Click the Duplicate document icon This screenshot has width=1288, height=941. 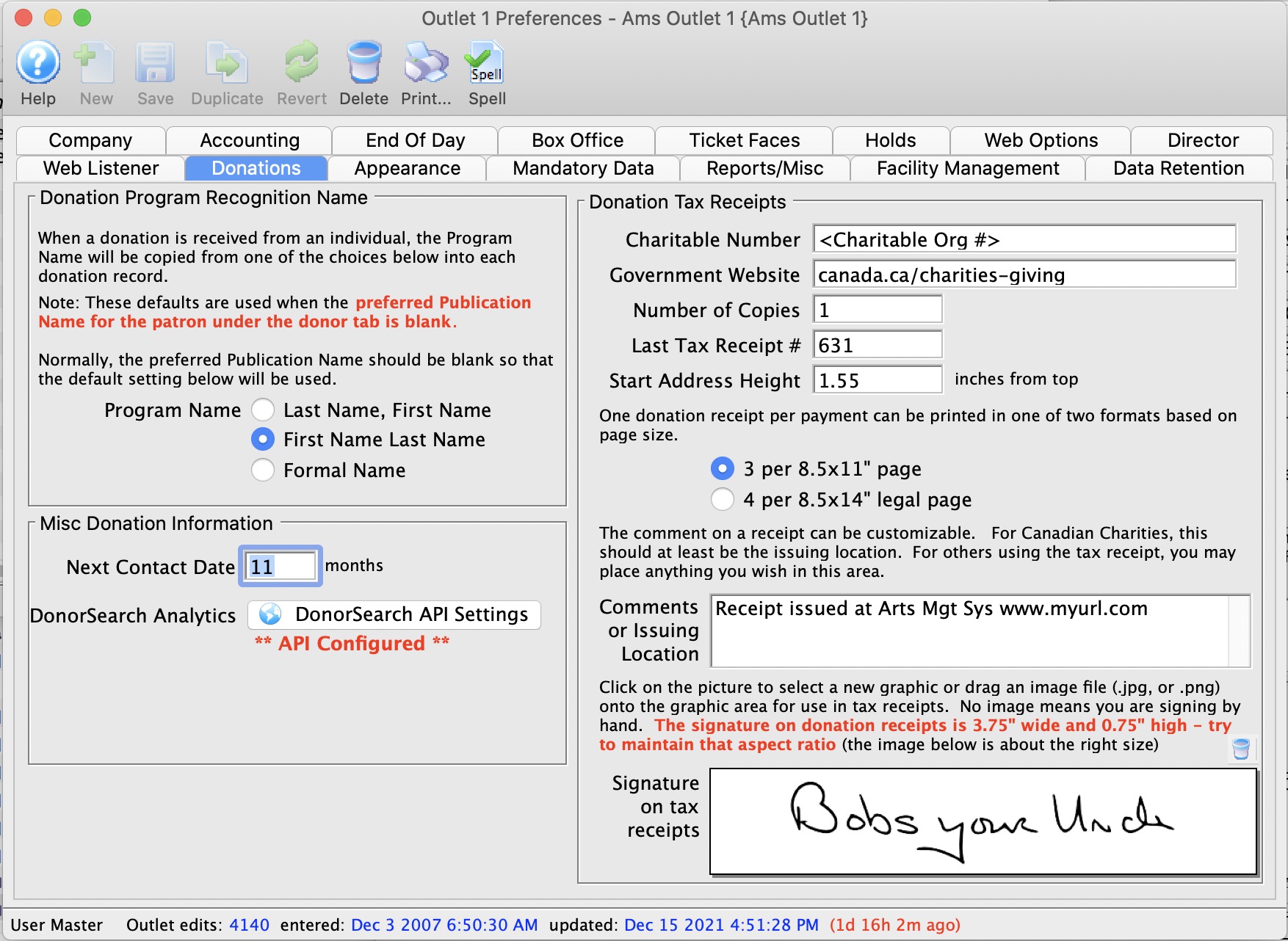[x=226, y=64]
